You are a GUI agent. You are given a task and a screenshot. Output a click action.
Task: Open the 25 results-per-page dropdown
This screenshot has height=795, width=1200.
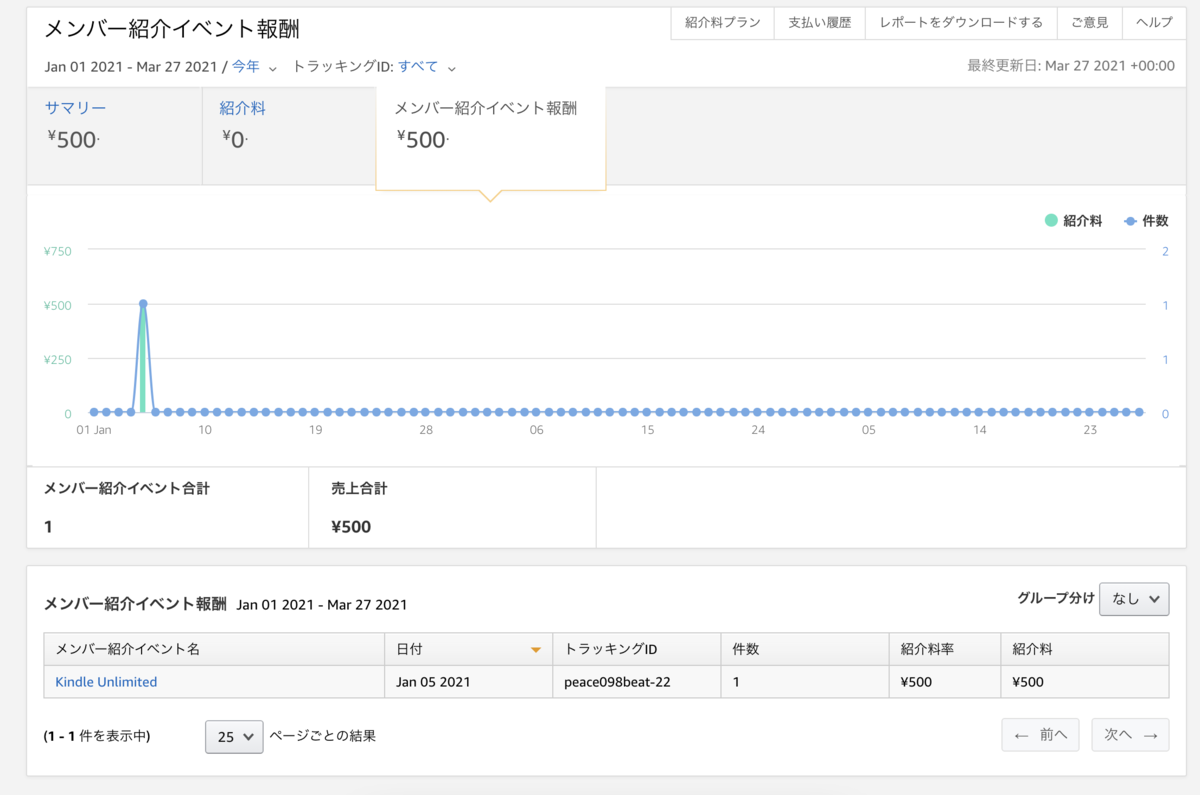pos(234,736)
